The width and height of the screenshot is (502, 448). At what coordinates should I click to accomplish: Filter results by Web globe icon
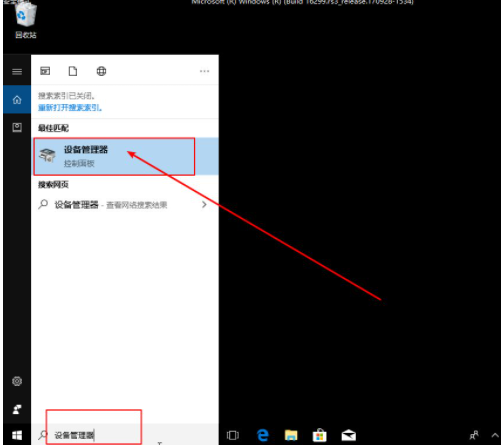[101, 71]
